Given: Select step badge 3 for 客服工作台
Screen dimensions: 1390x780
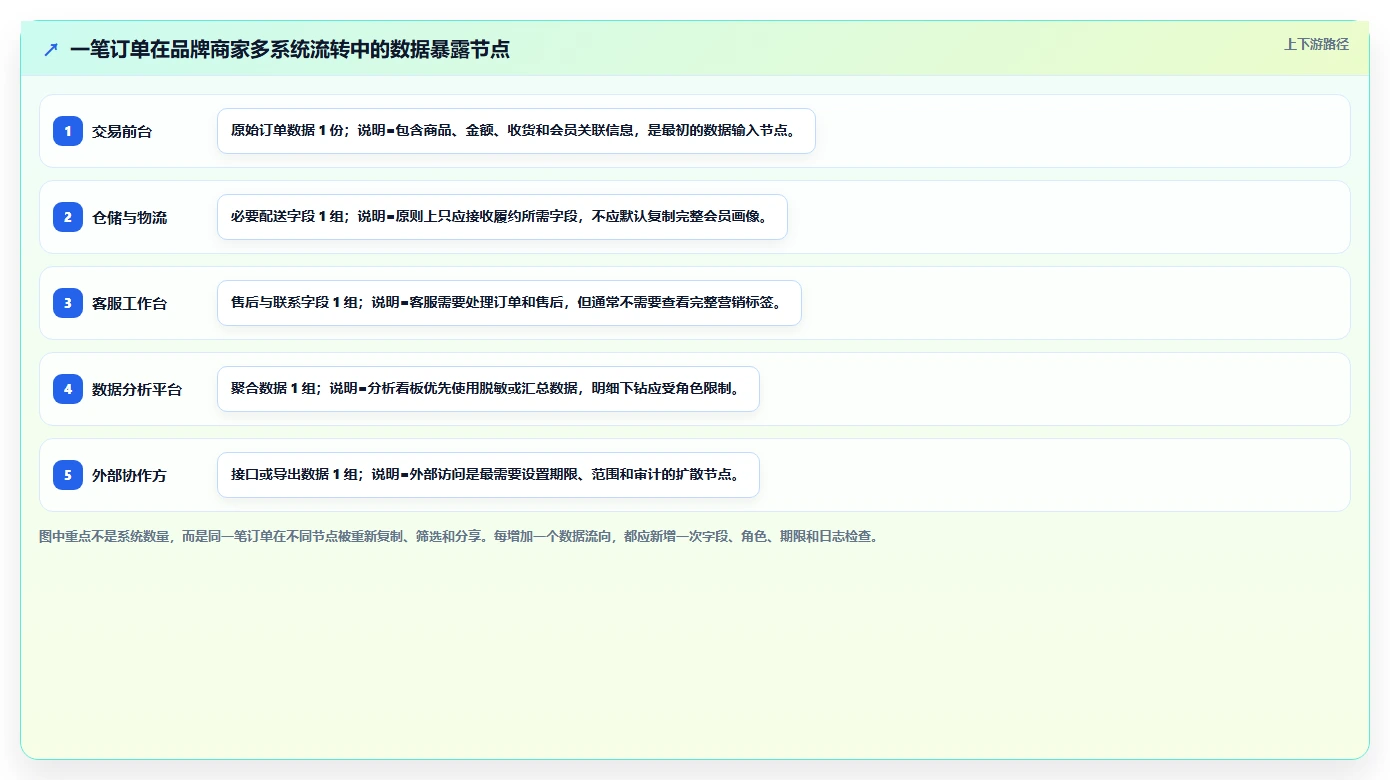Looking at the screenshot, I should pyautogui.click(x=68, y=303).
